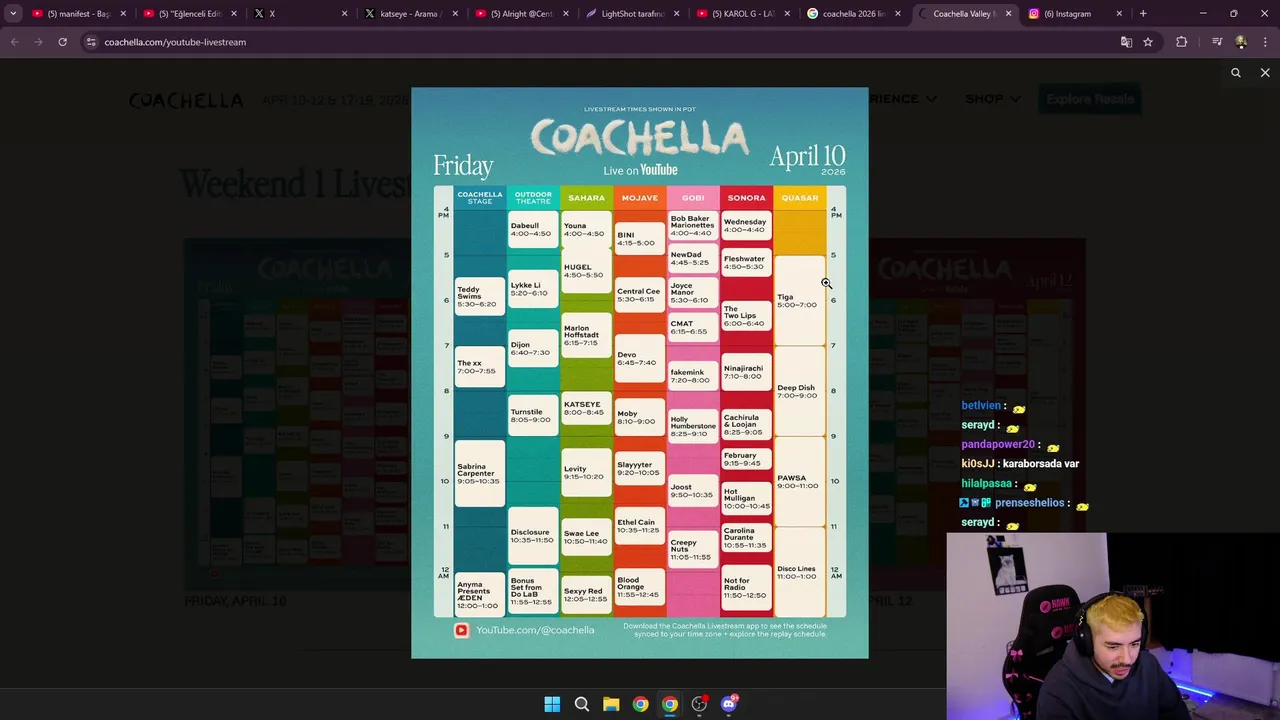Click the Ninajirachi 7:10-8:00 slot

[x=746, y=372]
